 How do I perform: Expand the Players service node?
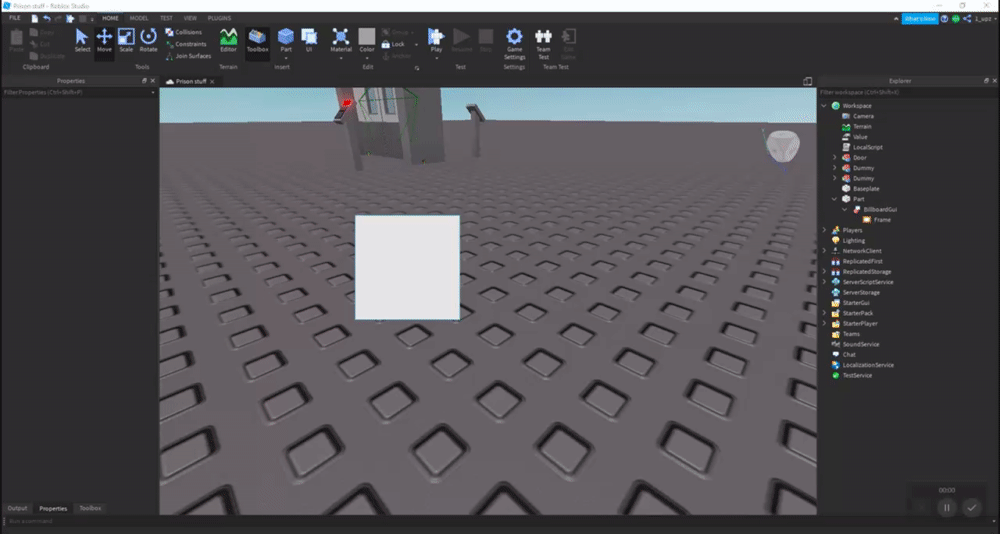[x=824, y=230]
